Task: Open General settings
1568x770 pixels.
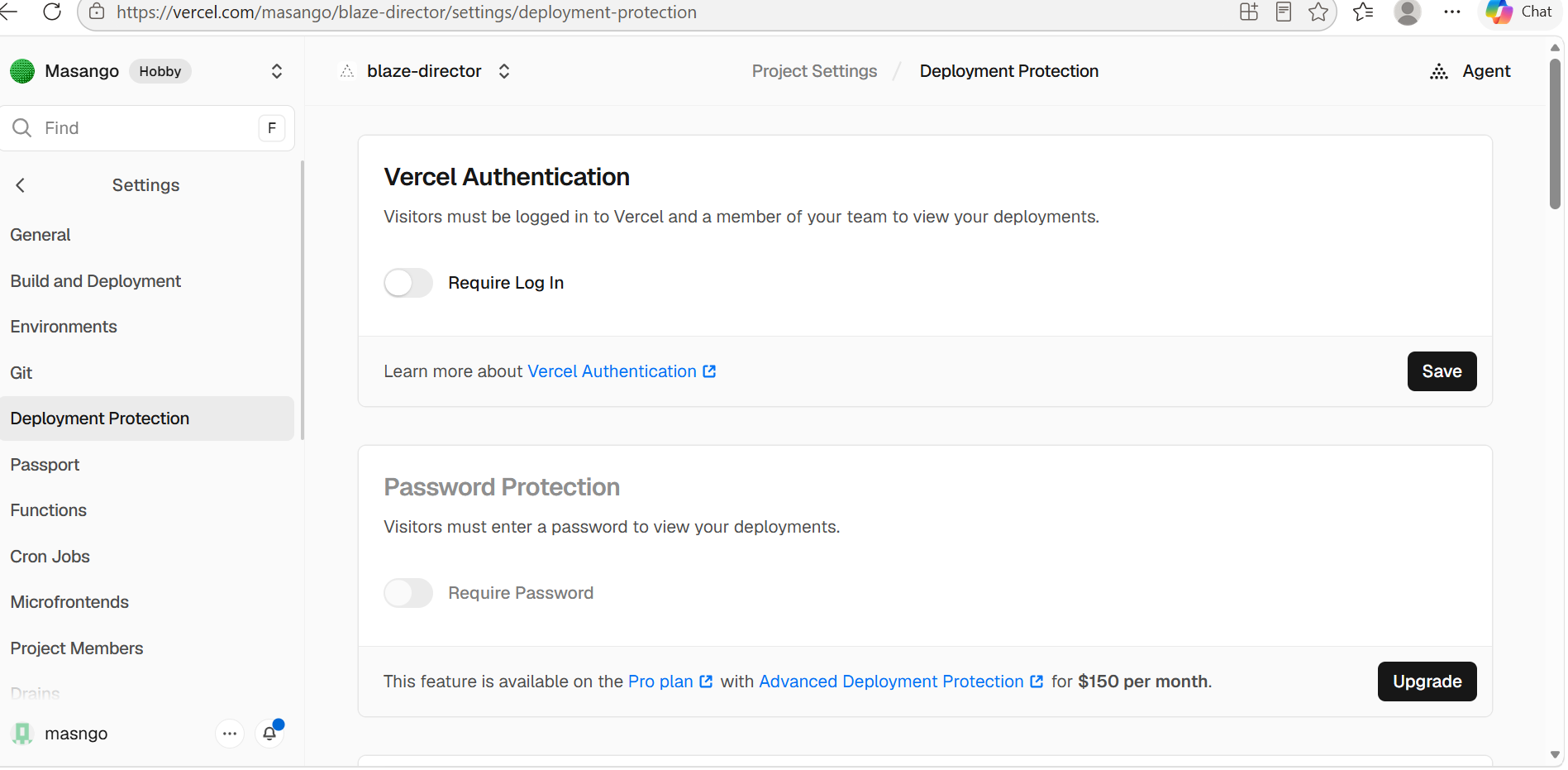Action: click(x=147, y=235)
